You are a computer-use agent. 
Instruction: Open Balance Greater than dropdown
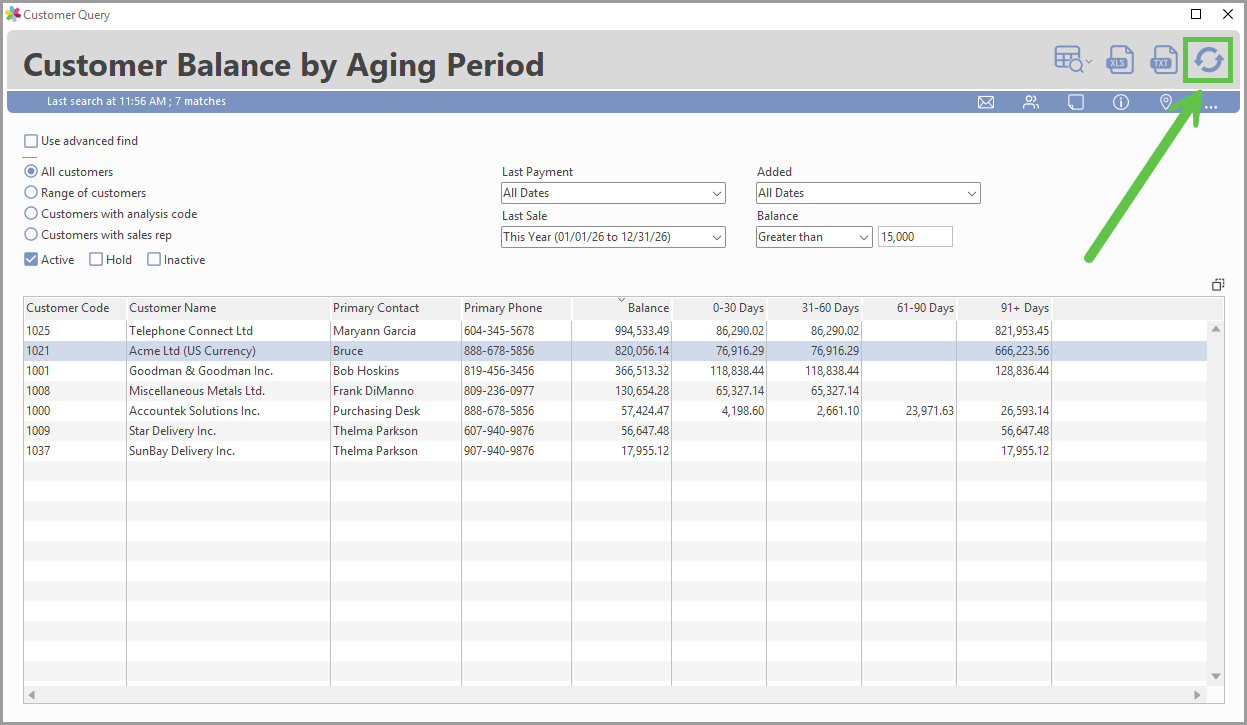[814, 237]
